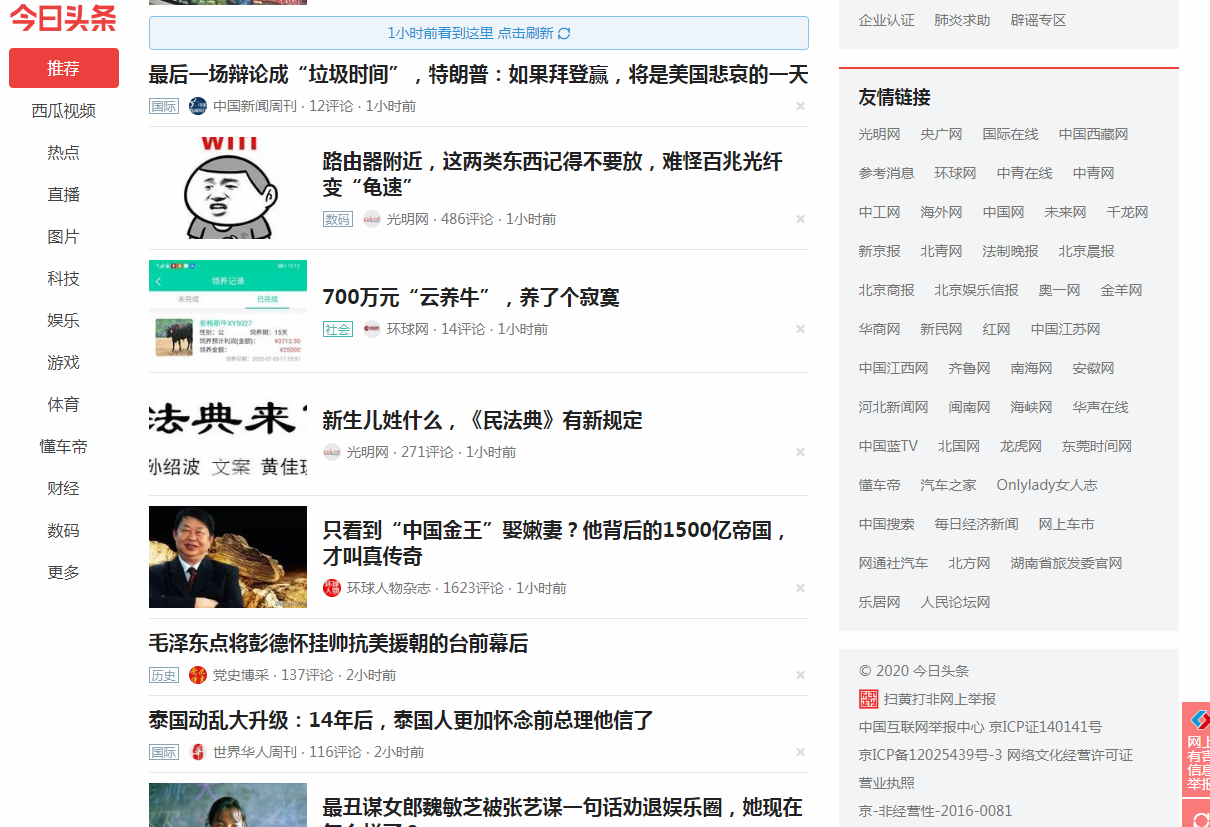Go to the 游戏 channel
Viewport: 1210px width, 827px height.
(x=64, y=363)
